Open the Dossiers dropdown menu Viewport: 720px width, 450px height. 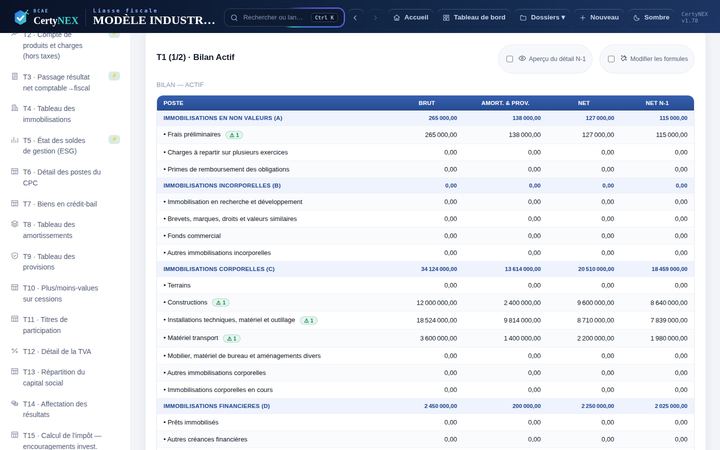point(542,17)
